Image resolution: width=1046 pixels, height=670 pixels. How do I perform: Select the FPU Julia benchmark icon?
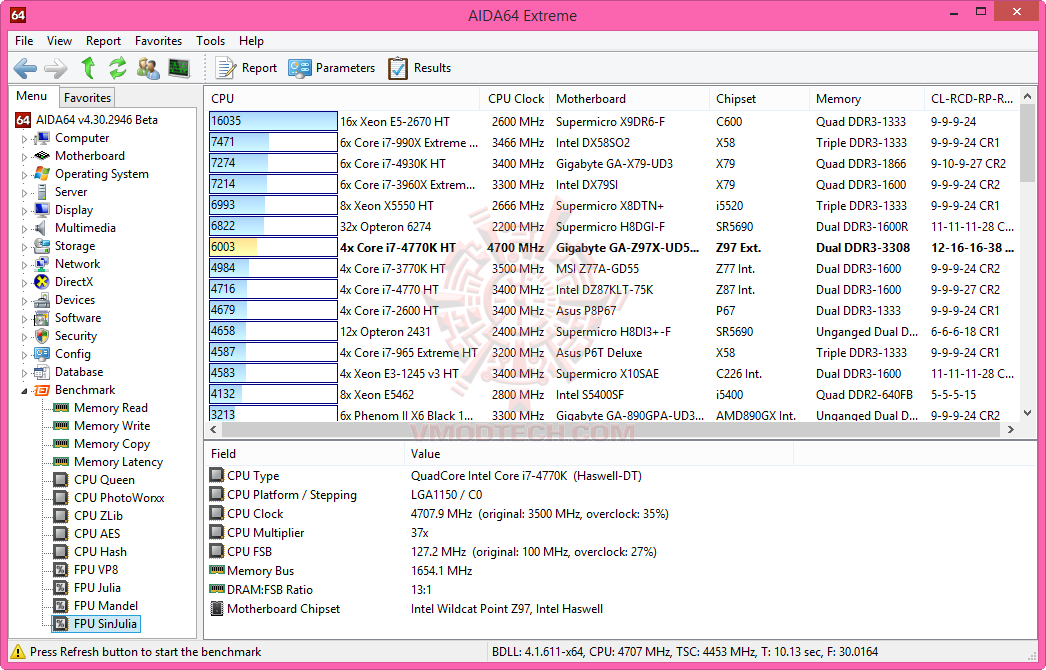tap(61, 587)
